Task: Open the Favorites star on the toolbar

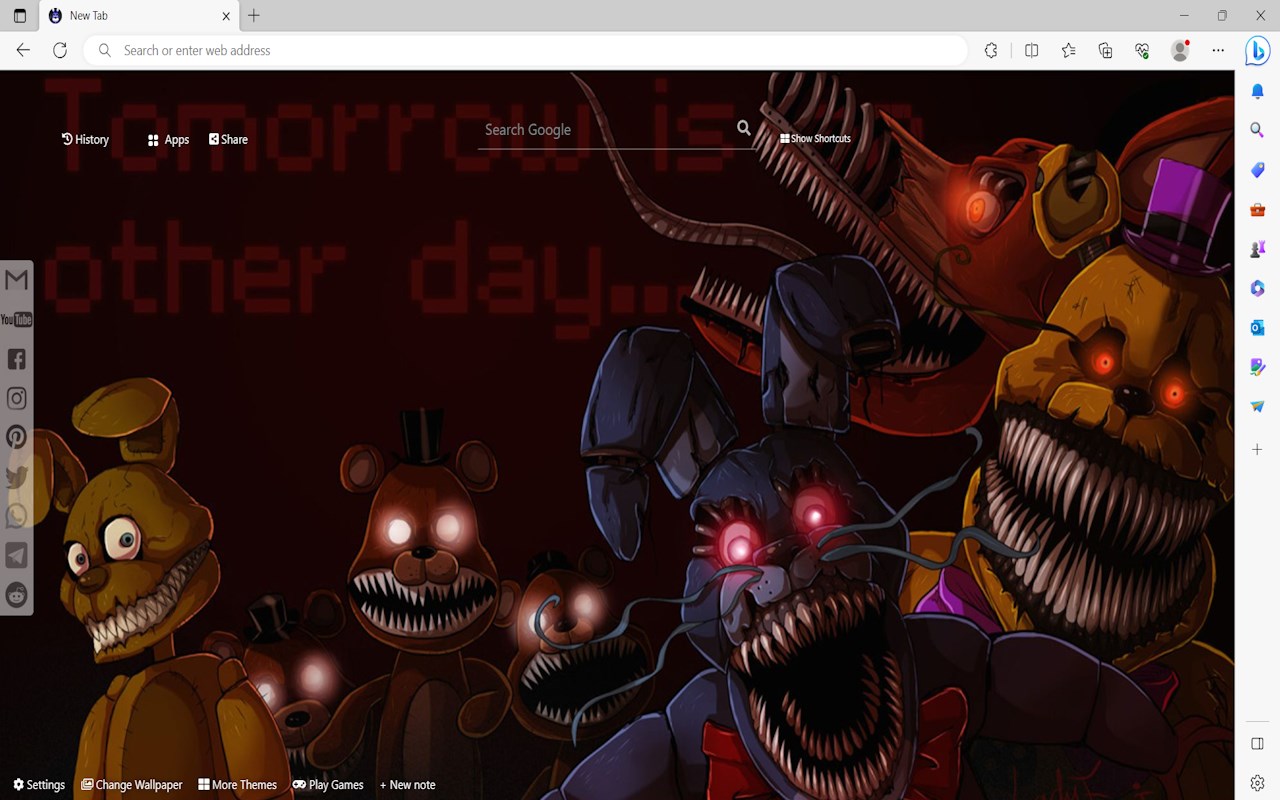Action: (x=1068, y=50)
